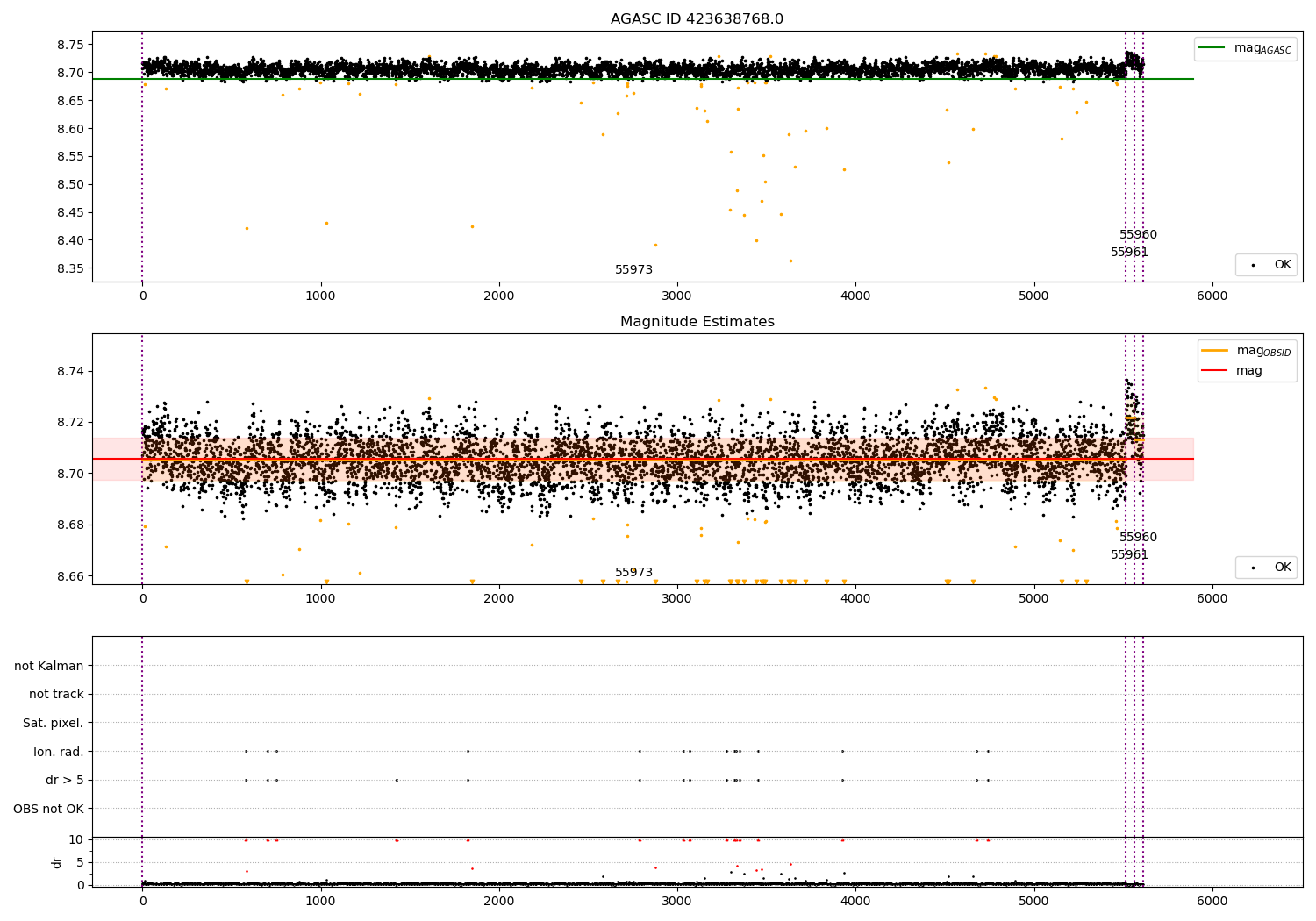Click the 'OBS not OK' axis label
This screenshot has width=1316, height=921.
pyautogui.click(x=49, y=809)
